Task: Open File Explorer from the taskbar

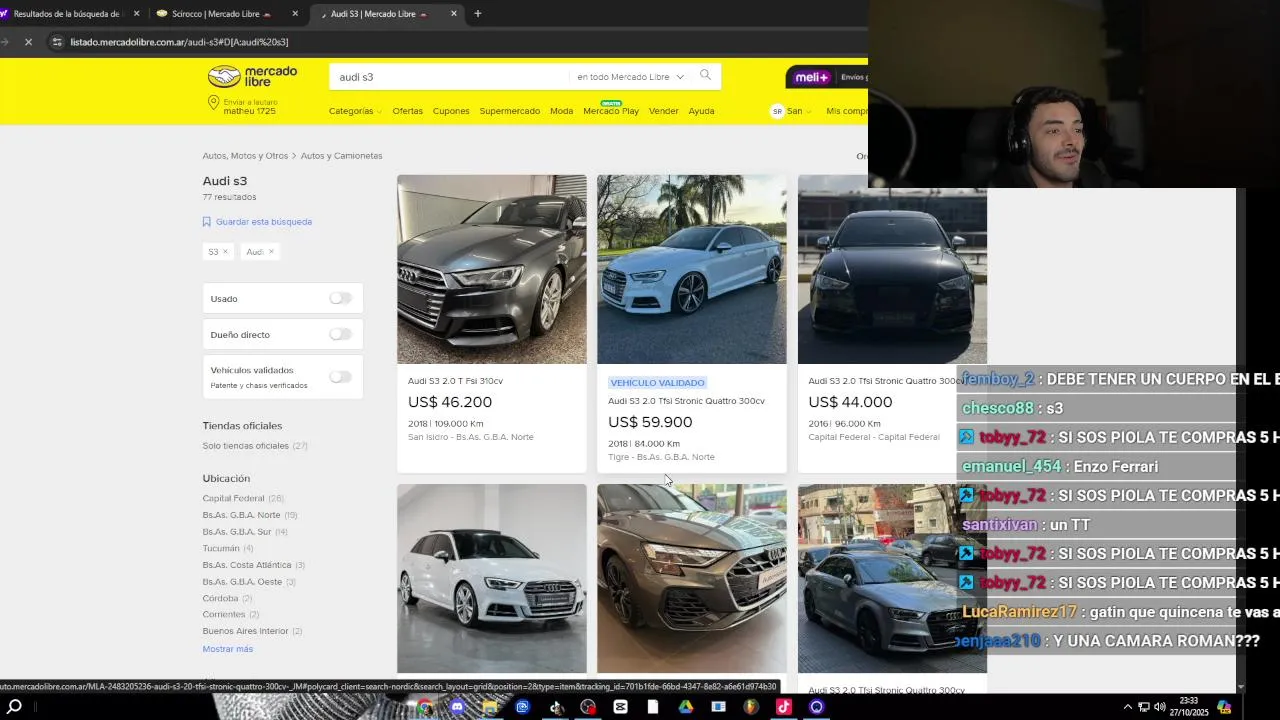Action: pyautogui.click(x=490, y=707)
